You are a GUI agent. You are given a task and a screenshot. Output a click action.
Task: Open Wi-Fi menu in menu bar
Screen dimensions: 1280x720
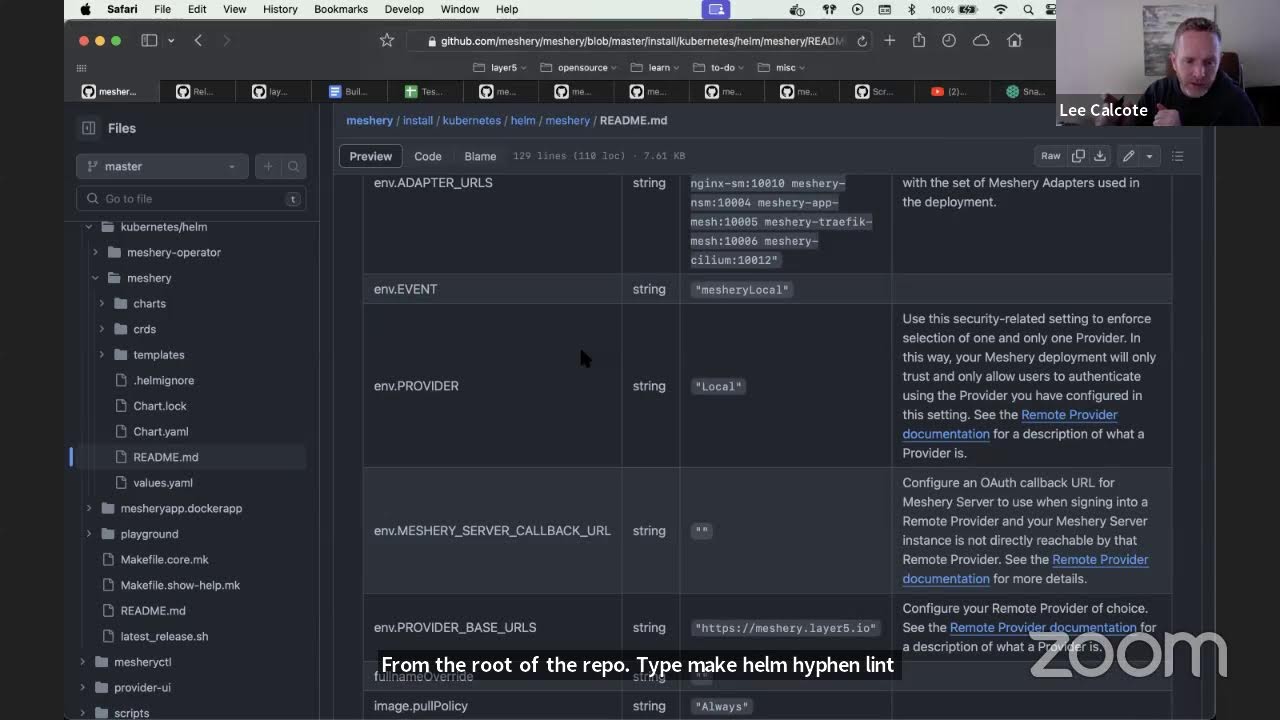click(x=1001, y=9)
